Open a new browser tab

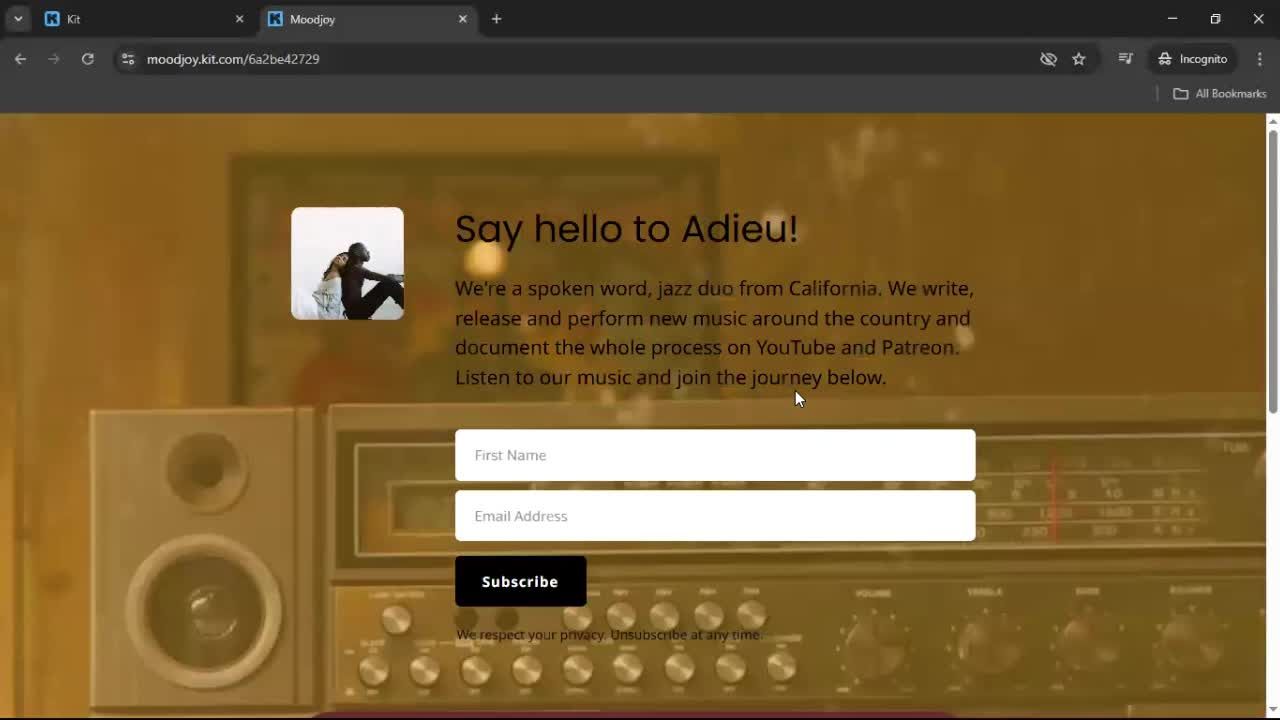(496, 18)
